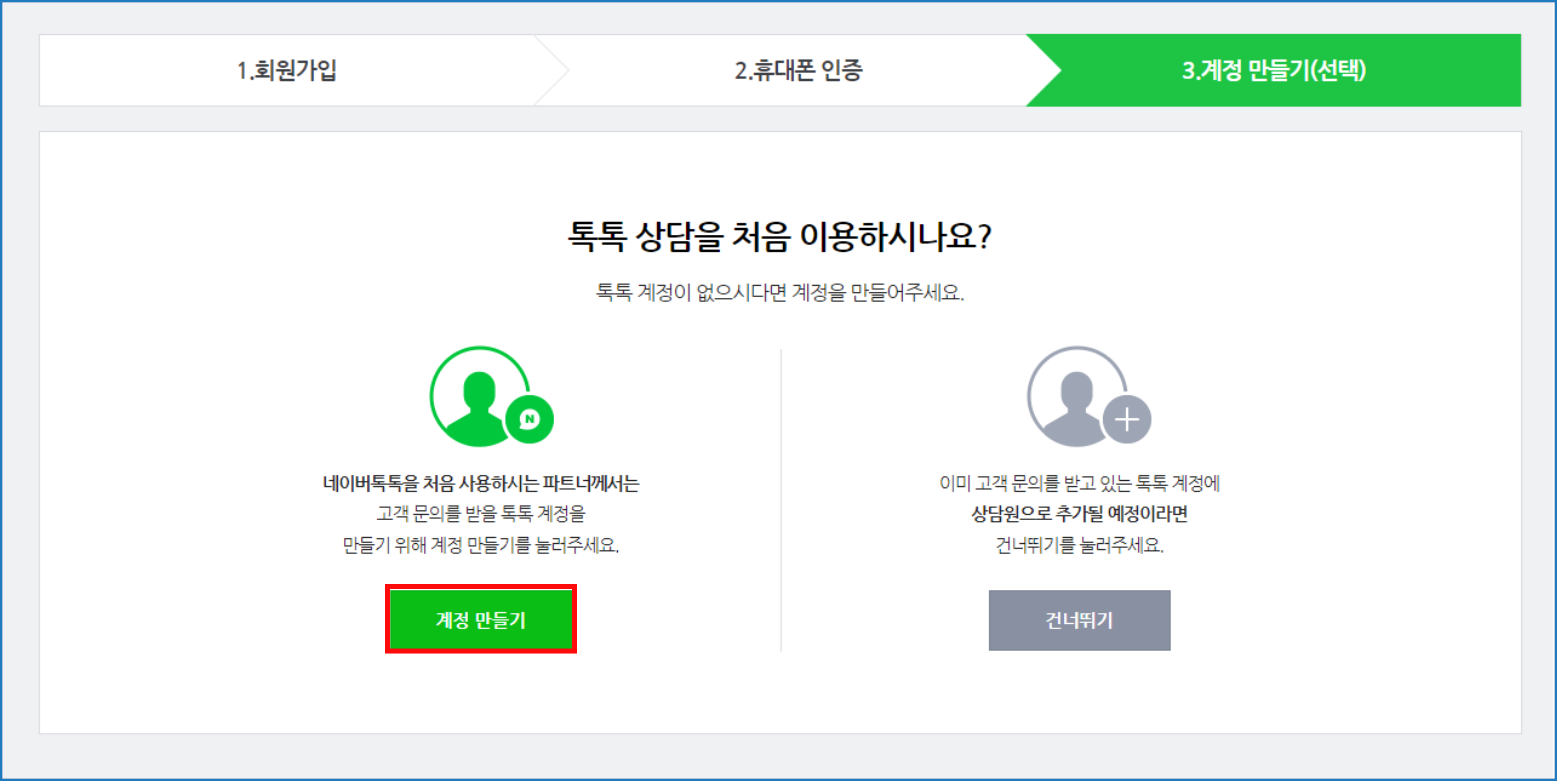
Task: Click the subtitle 톡톡 계정이 없으시다면 text
Action: (780, 295)
